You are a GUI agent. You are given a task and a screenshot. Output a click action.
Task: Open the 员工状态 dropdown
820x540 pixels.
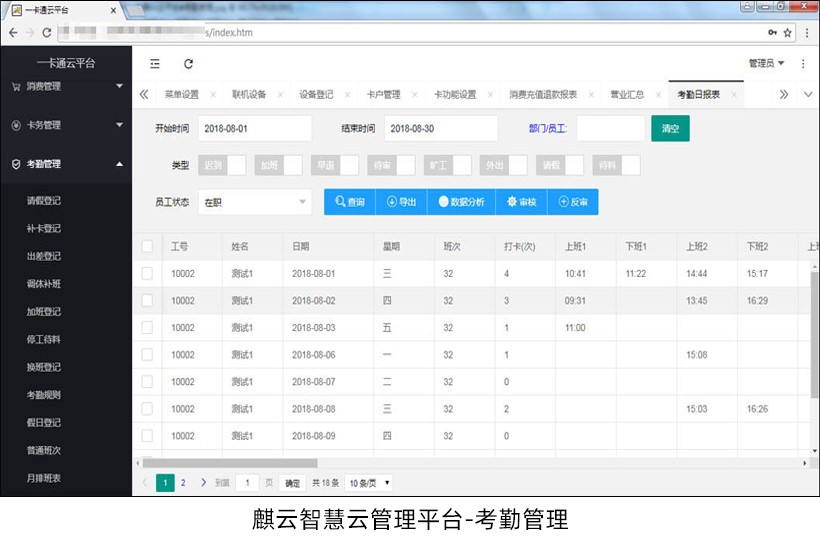point(255,202)
